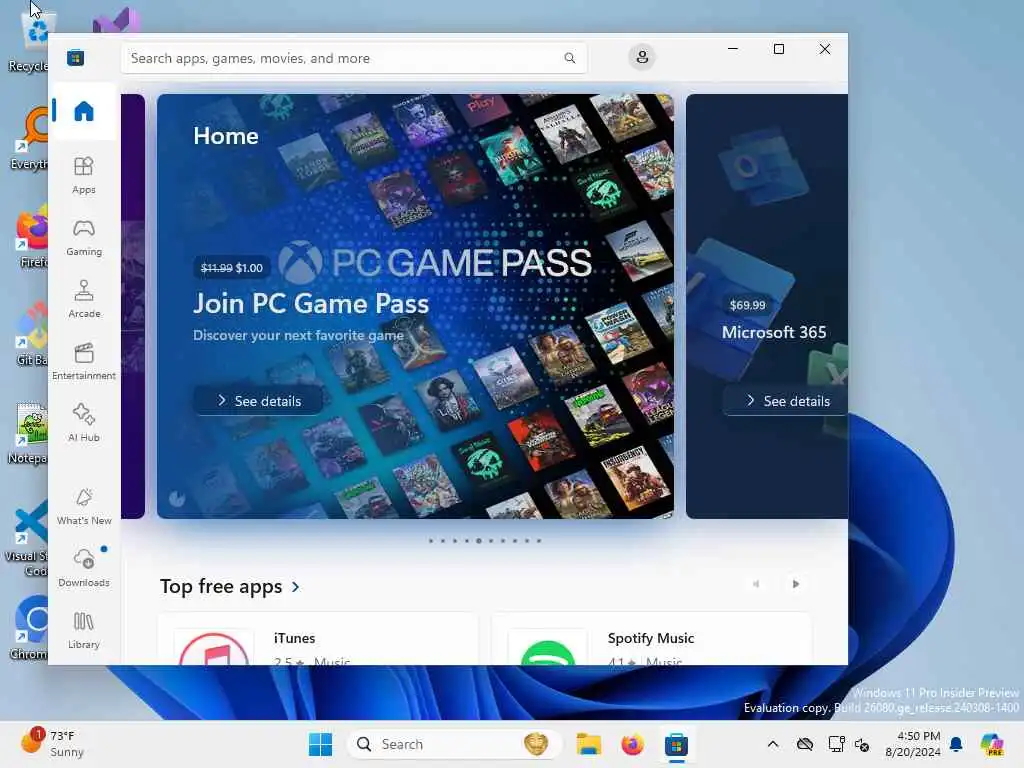1024x768 pixels.
Task: Click the search apps input field
Action: click(353, 58)
